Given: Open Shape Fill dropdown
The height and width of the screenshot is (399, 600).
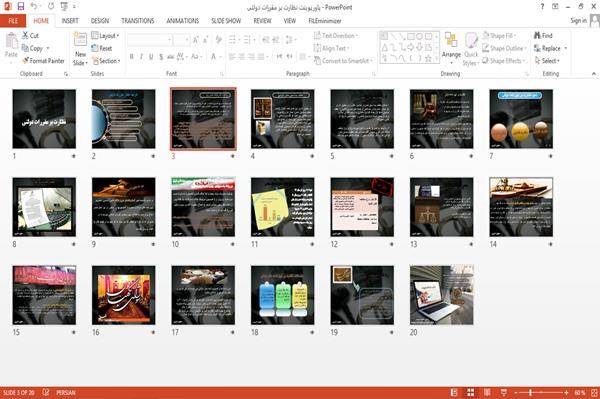Looking at the screenshot, I should (499, 36).
